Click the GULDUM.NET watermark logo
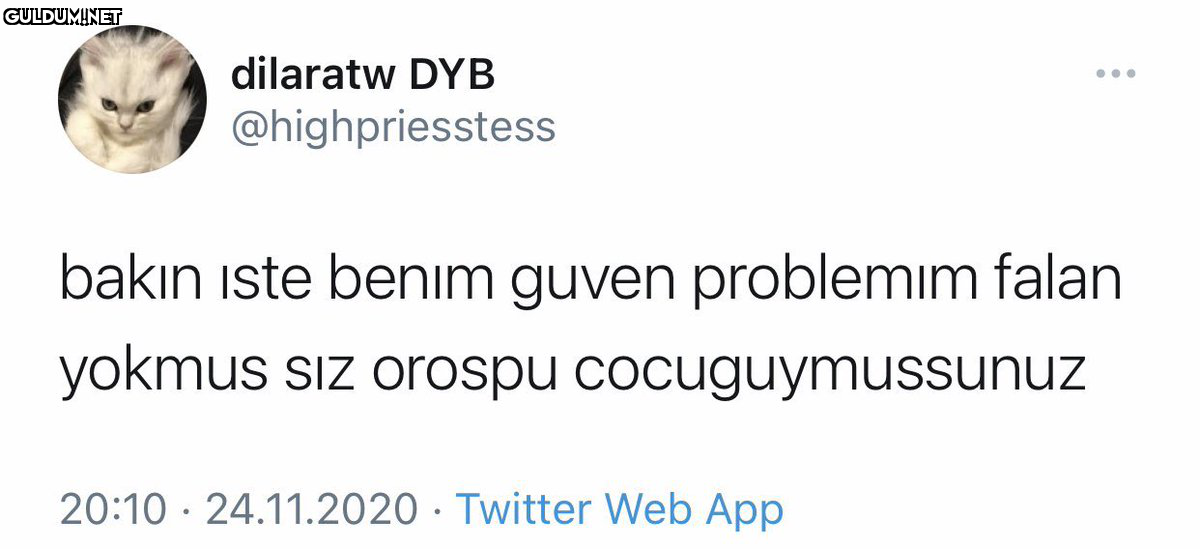1200x549 pixels. click(x=61, y=16)
